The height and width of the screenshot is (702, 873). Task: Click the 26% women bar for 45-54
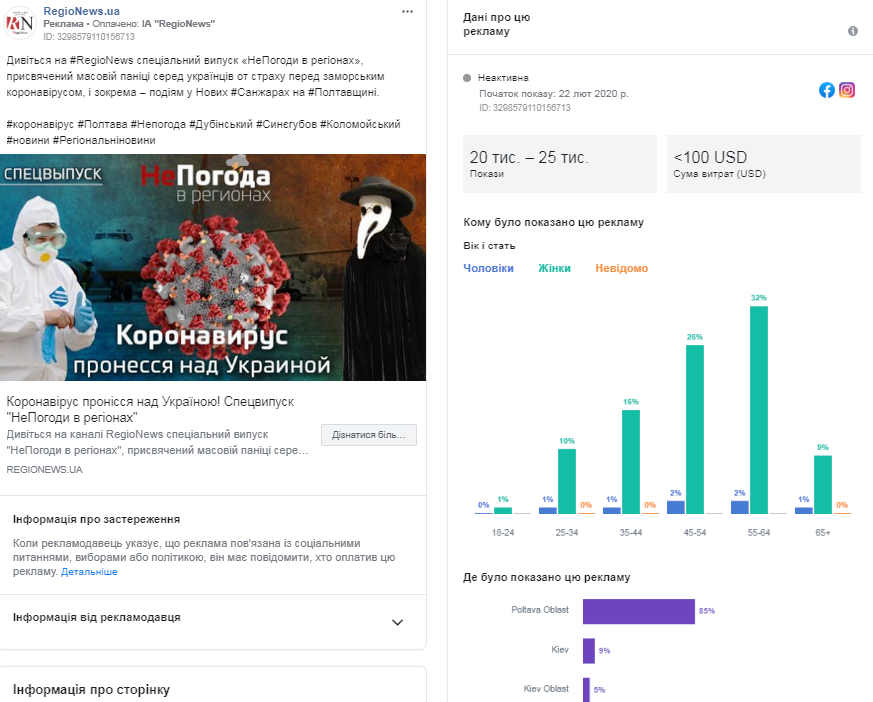click(x=694, y=429)
